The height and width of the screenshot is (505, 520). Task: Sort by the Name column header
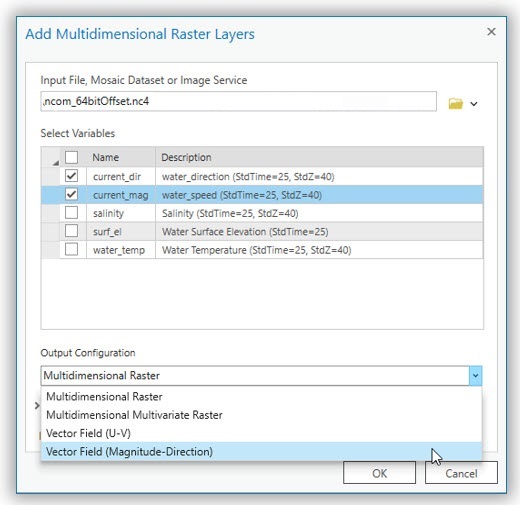point(121,157)
